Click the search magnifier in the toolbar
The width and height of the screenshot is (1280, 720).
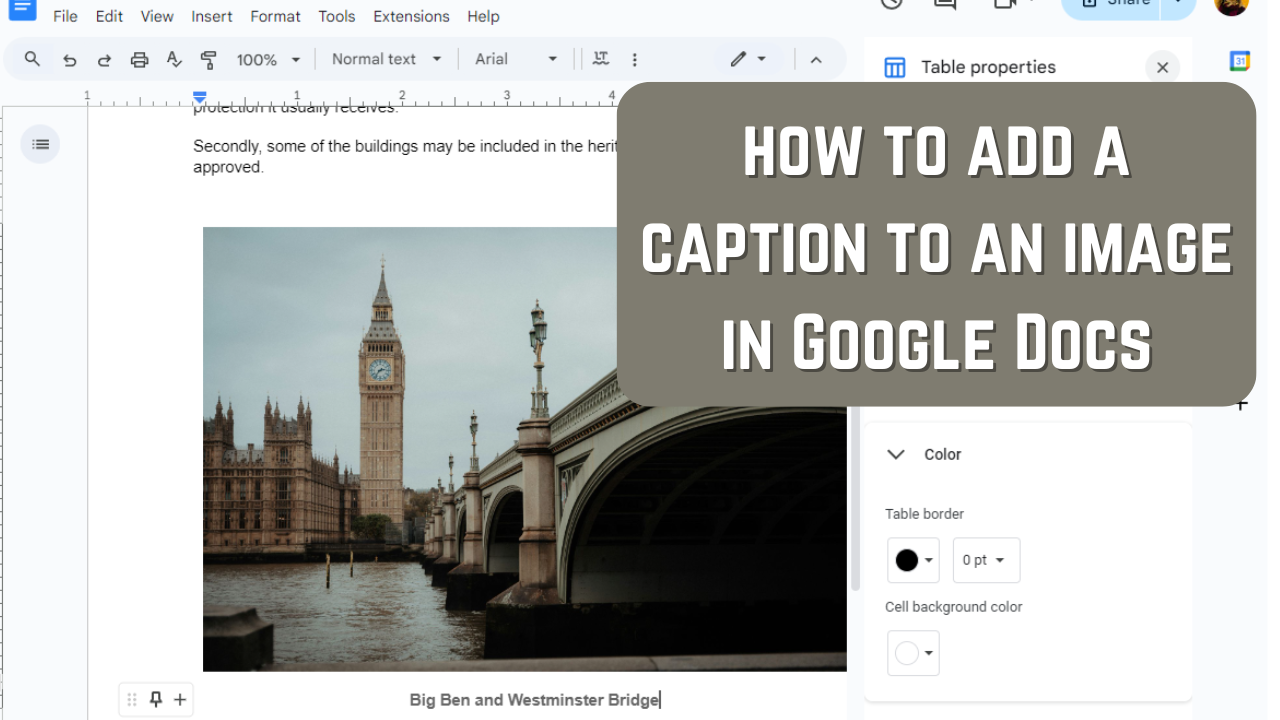coord(32,59)
